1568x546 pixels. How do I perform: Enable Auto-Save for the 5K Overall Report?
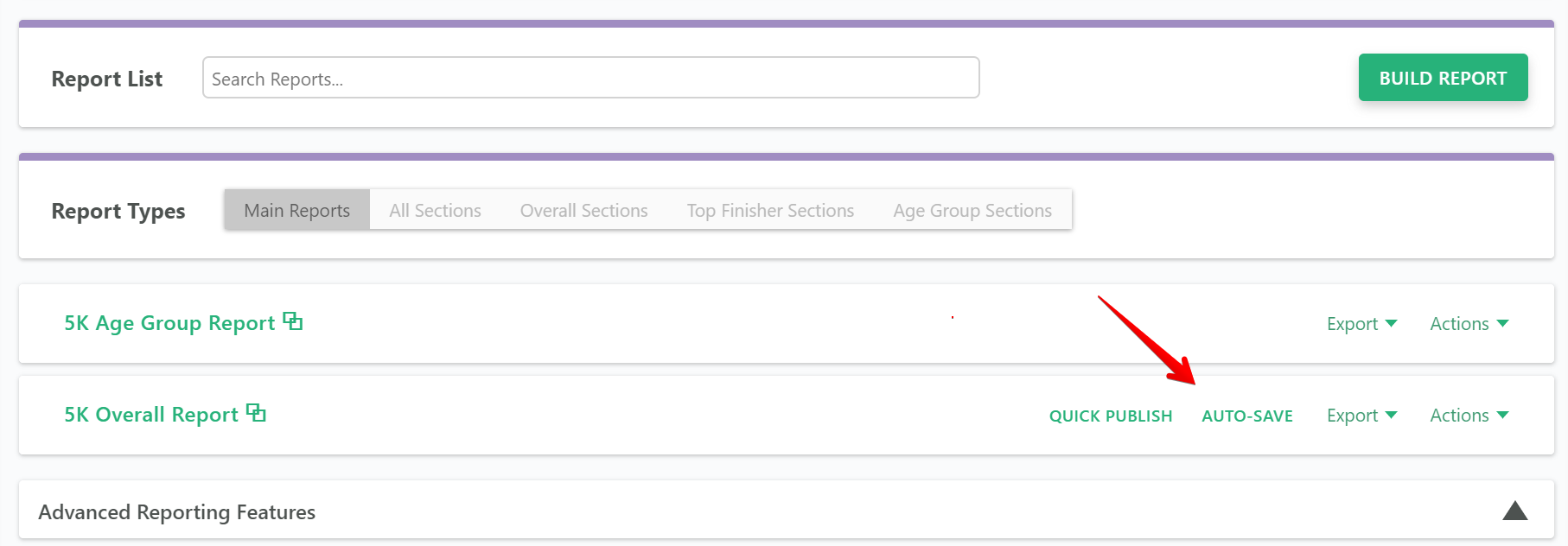[1247, 415]
